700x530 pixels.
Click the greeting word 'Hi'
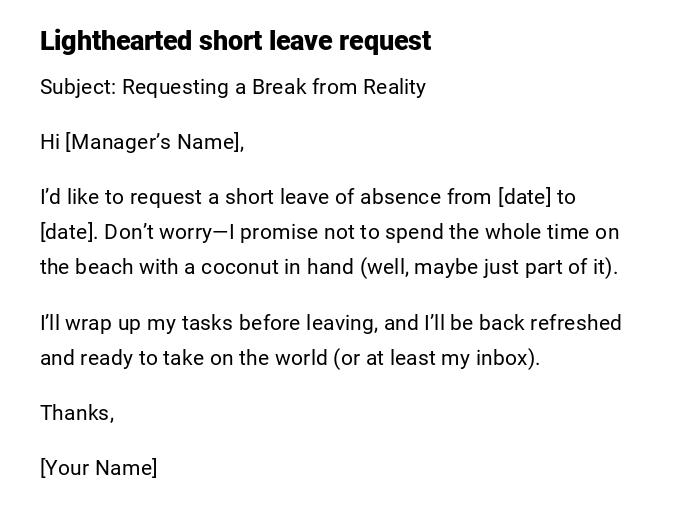pyautogui.click(x=50, y=142)
